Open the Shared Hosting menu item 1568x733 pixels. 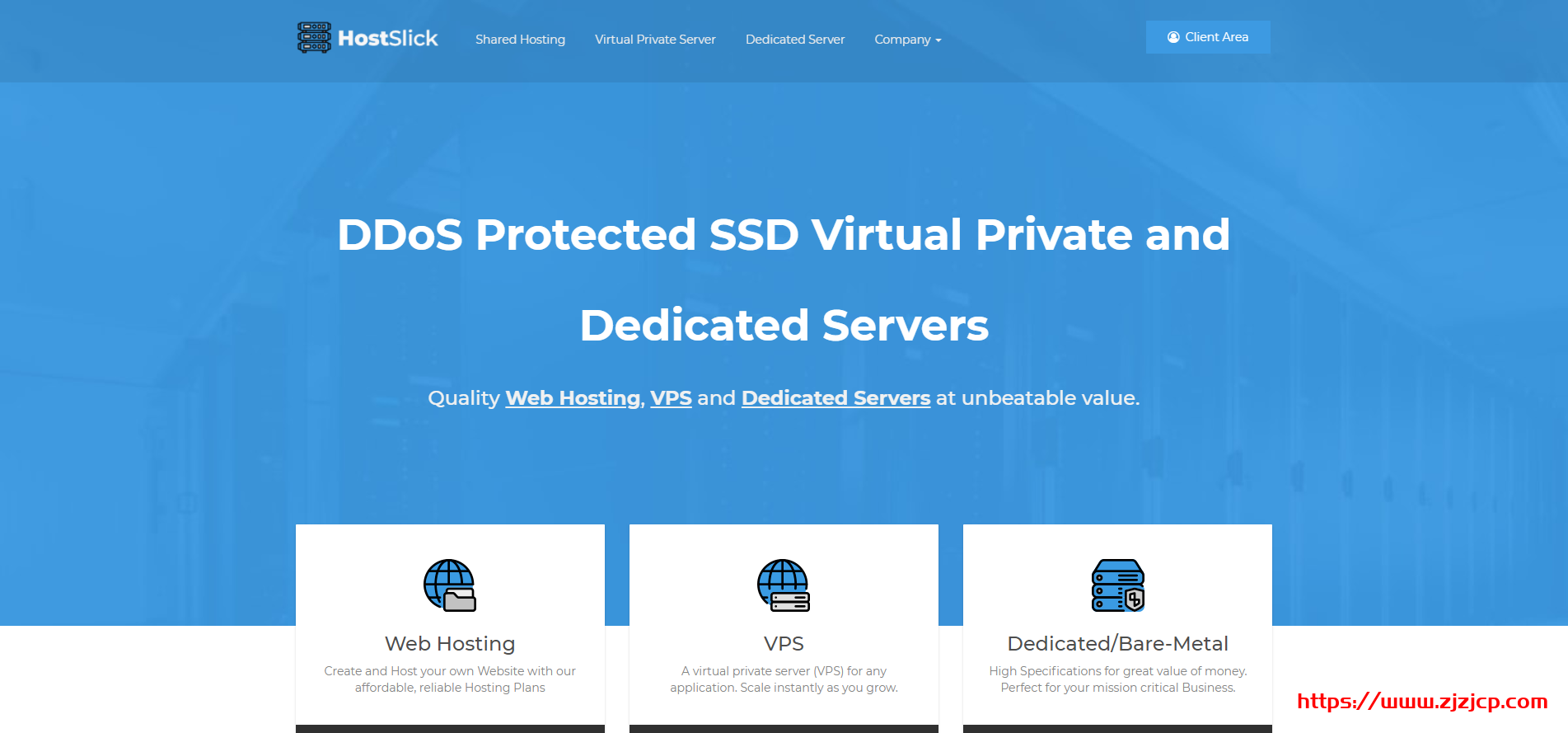(x=520, y=40)
